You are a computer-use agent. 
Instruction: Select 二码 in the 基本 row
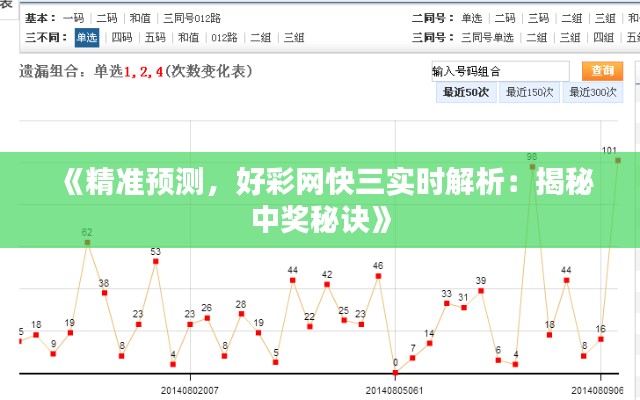[107, 18]
